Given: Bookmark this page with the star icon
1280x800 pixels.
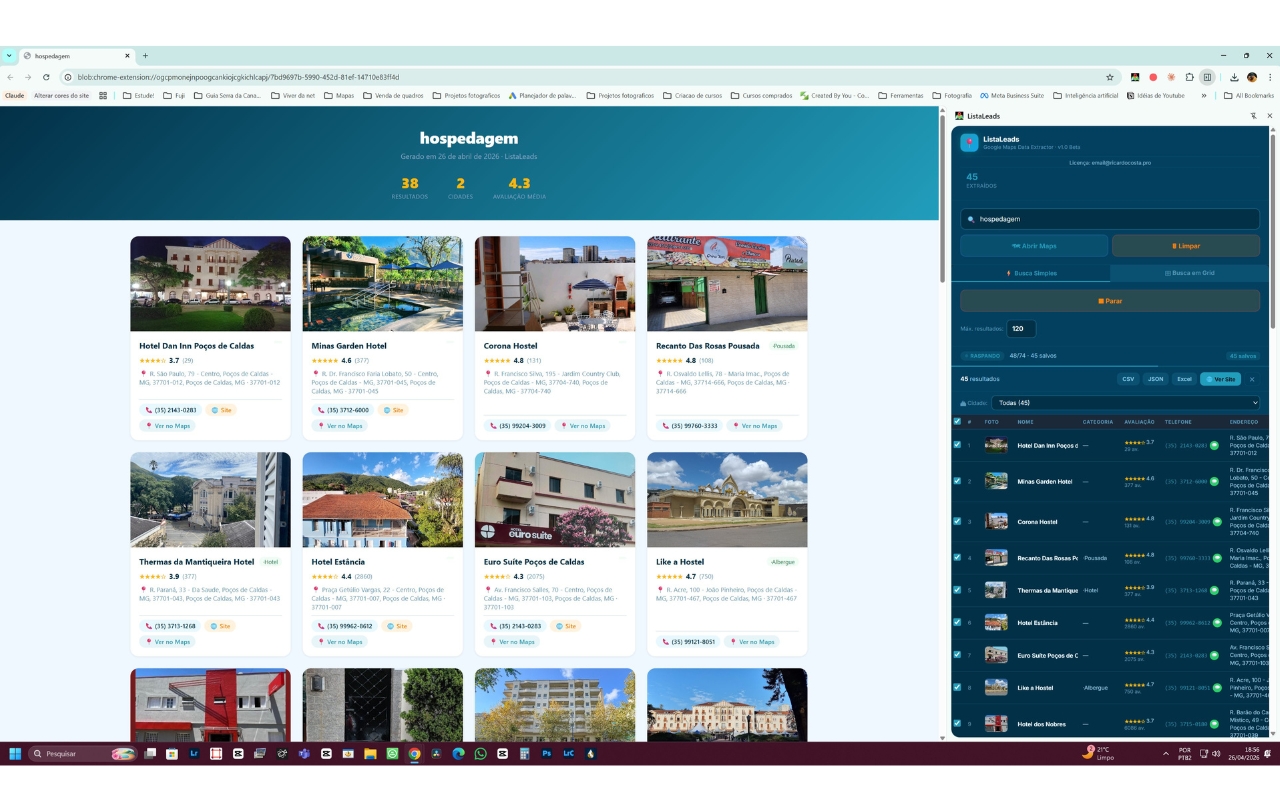Looking at the screenshot, I should (1110, 77).
